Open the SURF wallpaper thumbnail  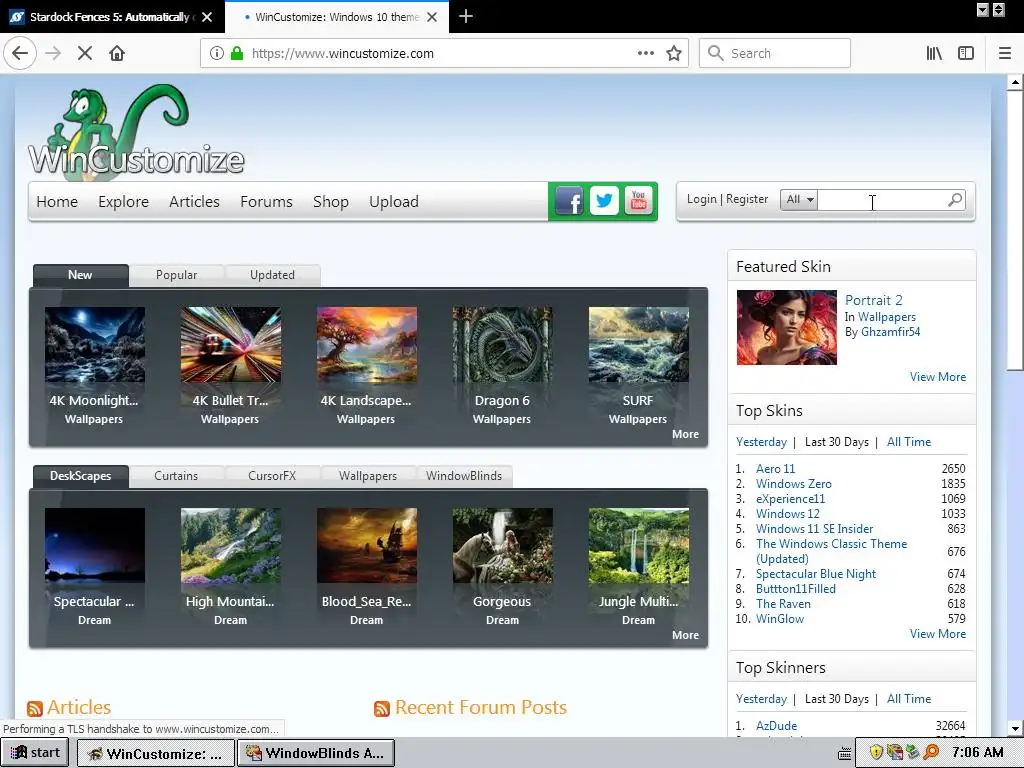point(638,345)
